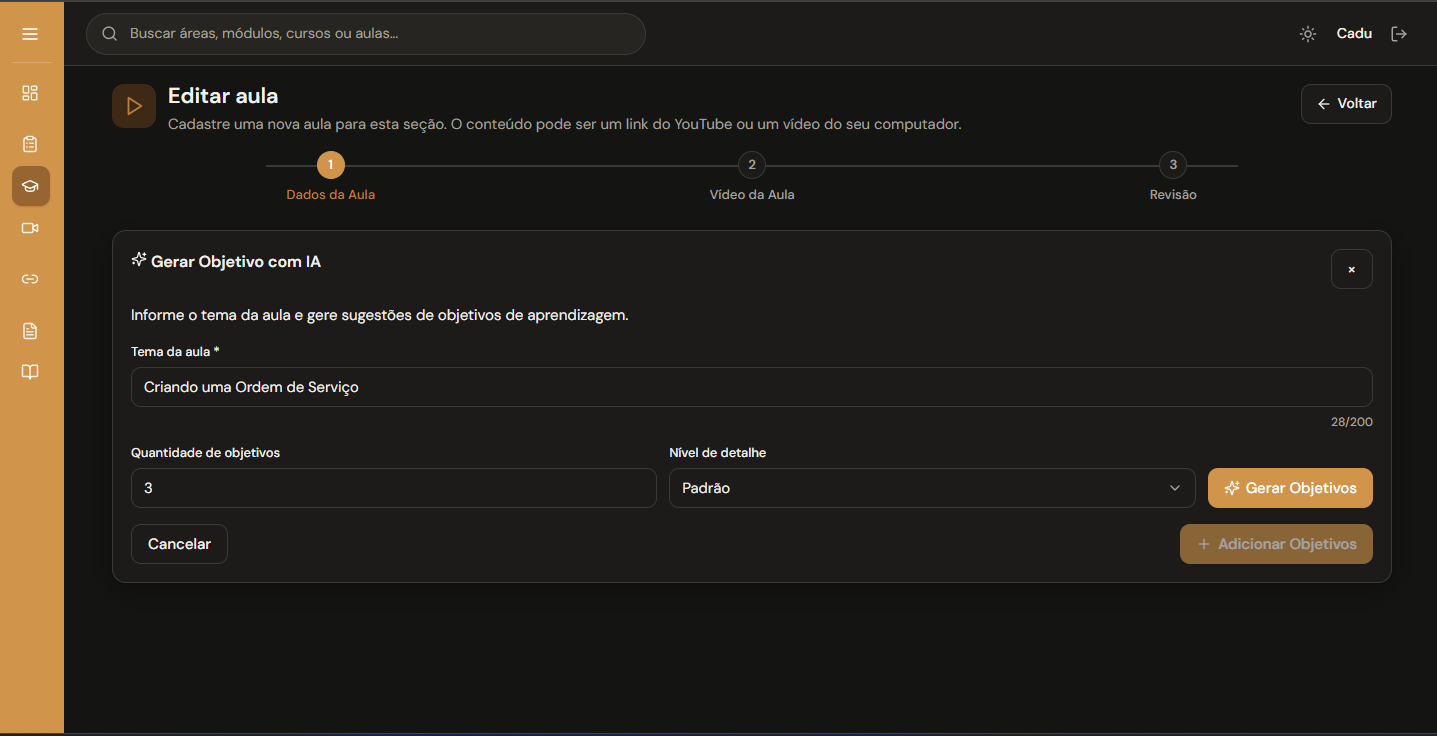Open the document icon in sidebar
This screenshot has height=736, width=1437.
(30, 330)
